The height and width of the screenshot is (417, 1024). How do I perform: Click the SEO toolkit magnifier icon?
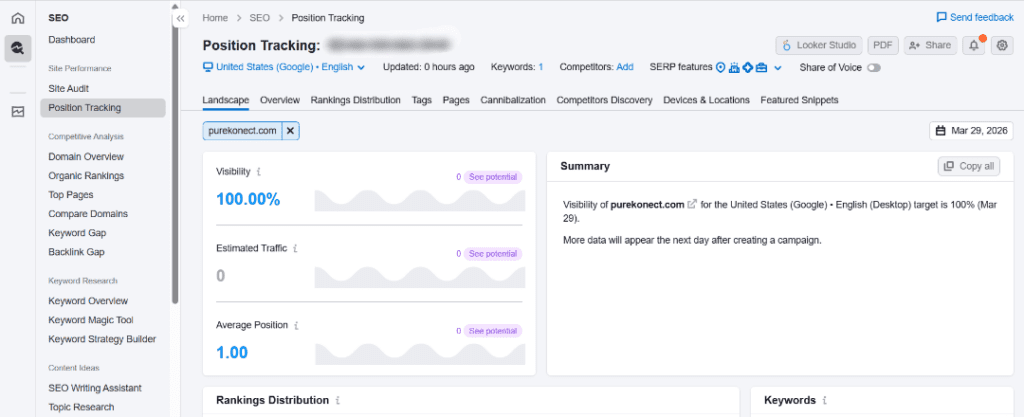17,48
